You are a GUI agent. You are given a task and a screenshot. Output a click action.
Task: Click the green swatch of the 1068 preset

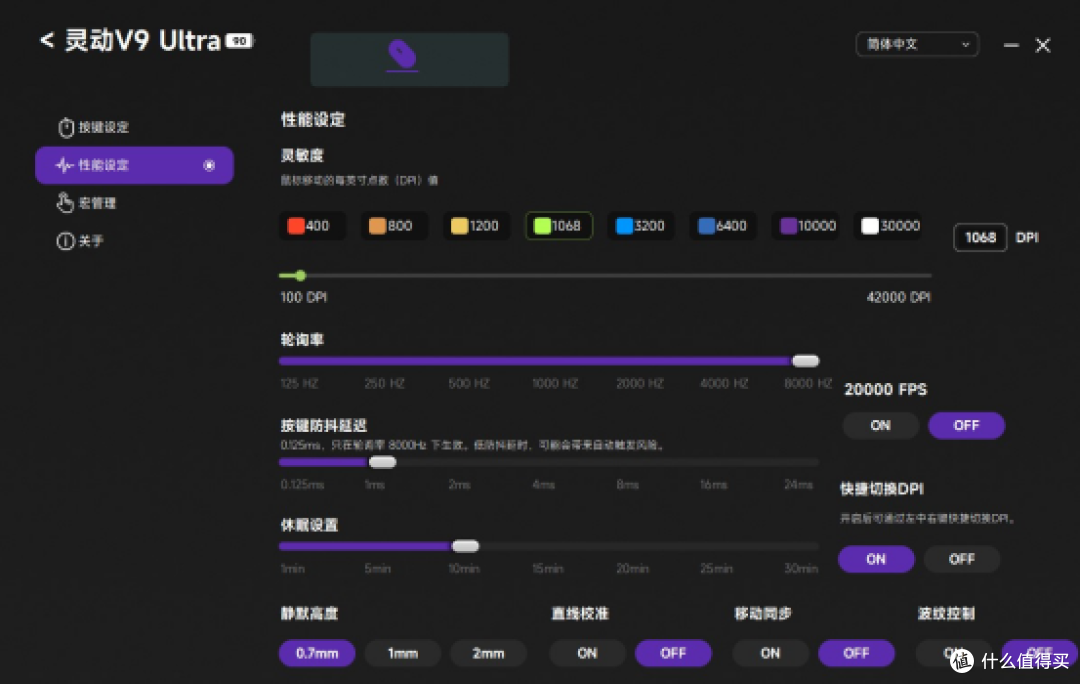click(x=543, y=226)
